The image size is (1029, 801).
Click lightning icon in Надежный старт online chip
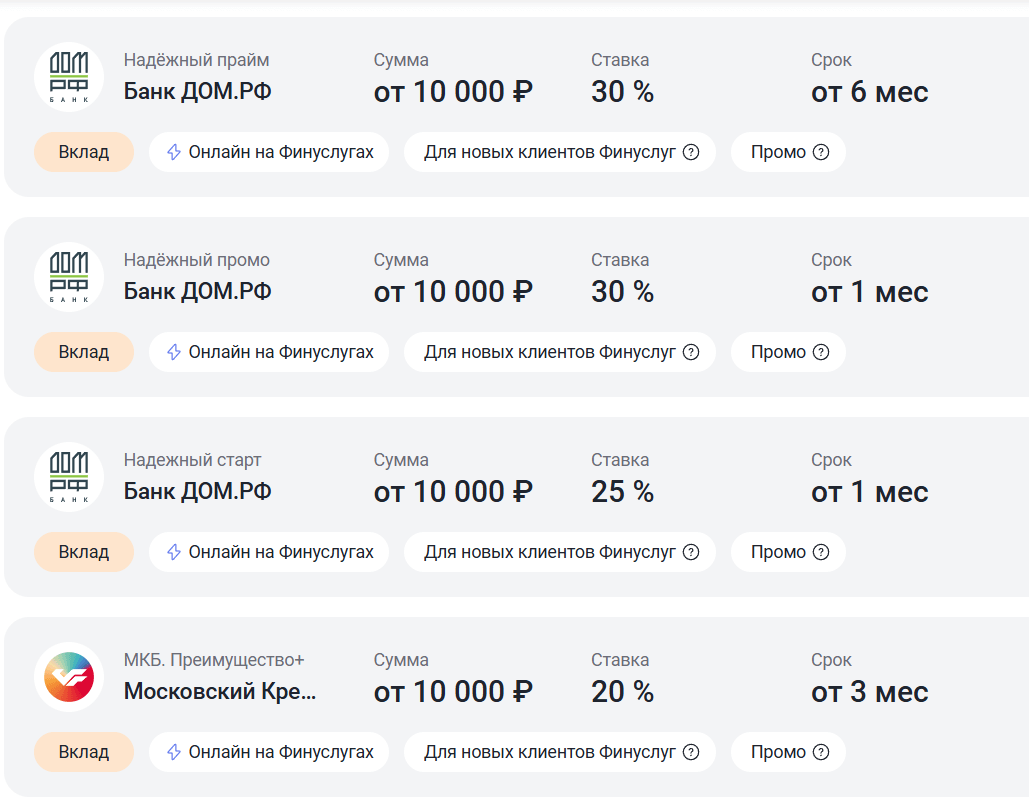click(x=174, y=552)
